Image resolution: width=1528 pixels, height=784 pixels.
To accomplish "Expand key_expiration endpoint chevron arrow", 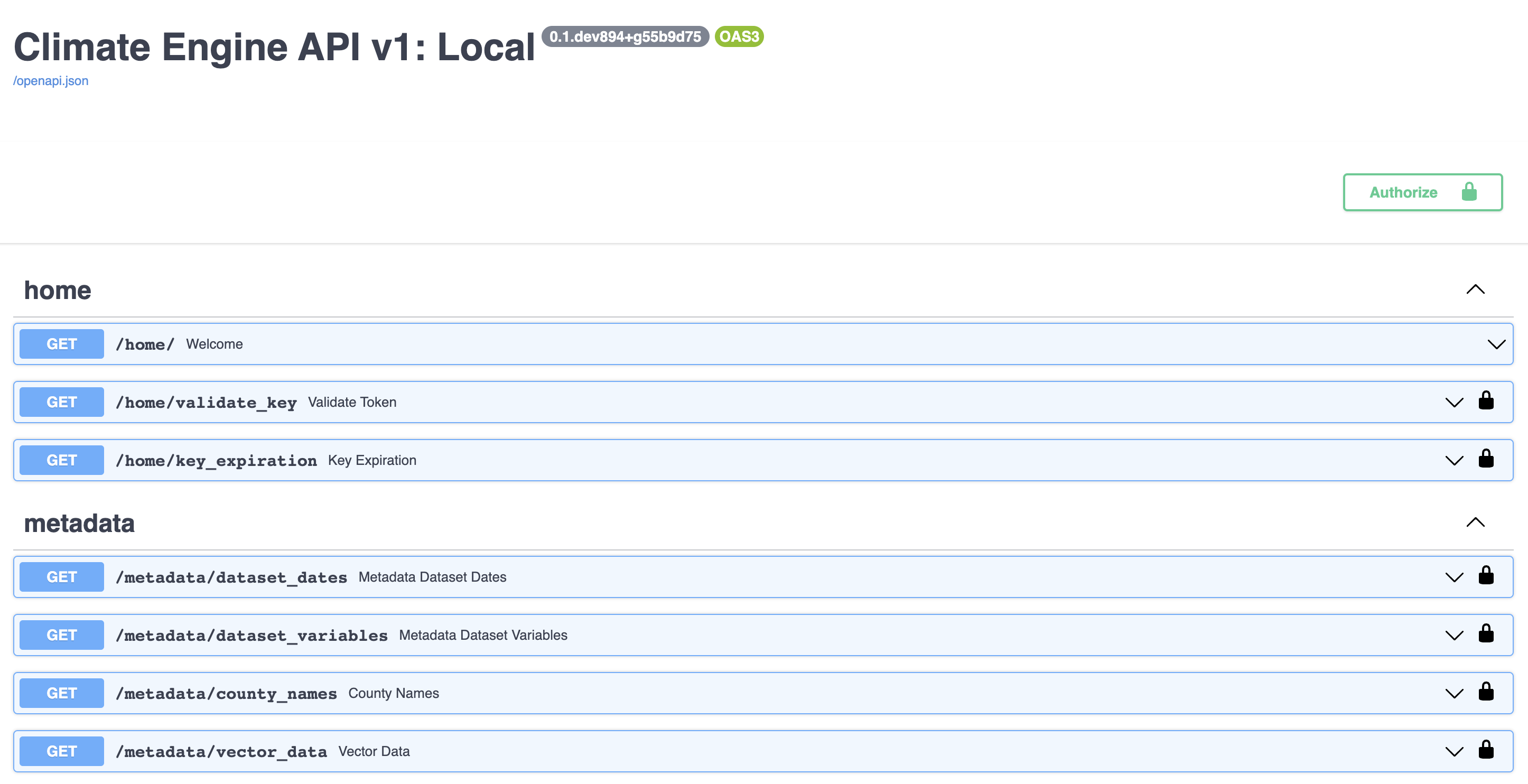I will 1454,461.
